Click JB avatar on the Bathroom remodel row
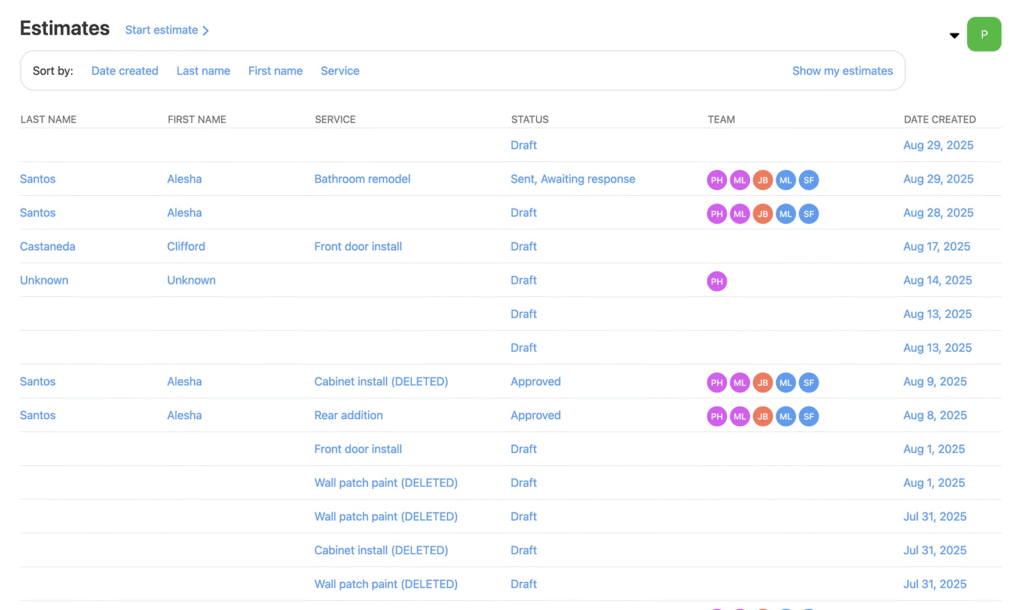Screen dimensions: 1024x610 tap(763, 180)
